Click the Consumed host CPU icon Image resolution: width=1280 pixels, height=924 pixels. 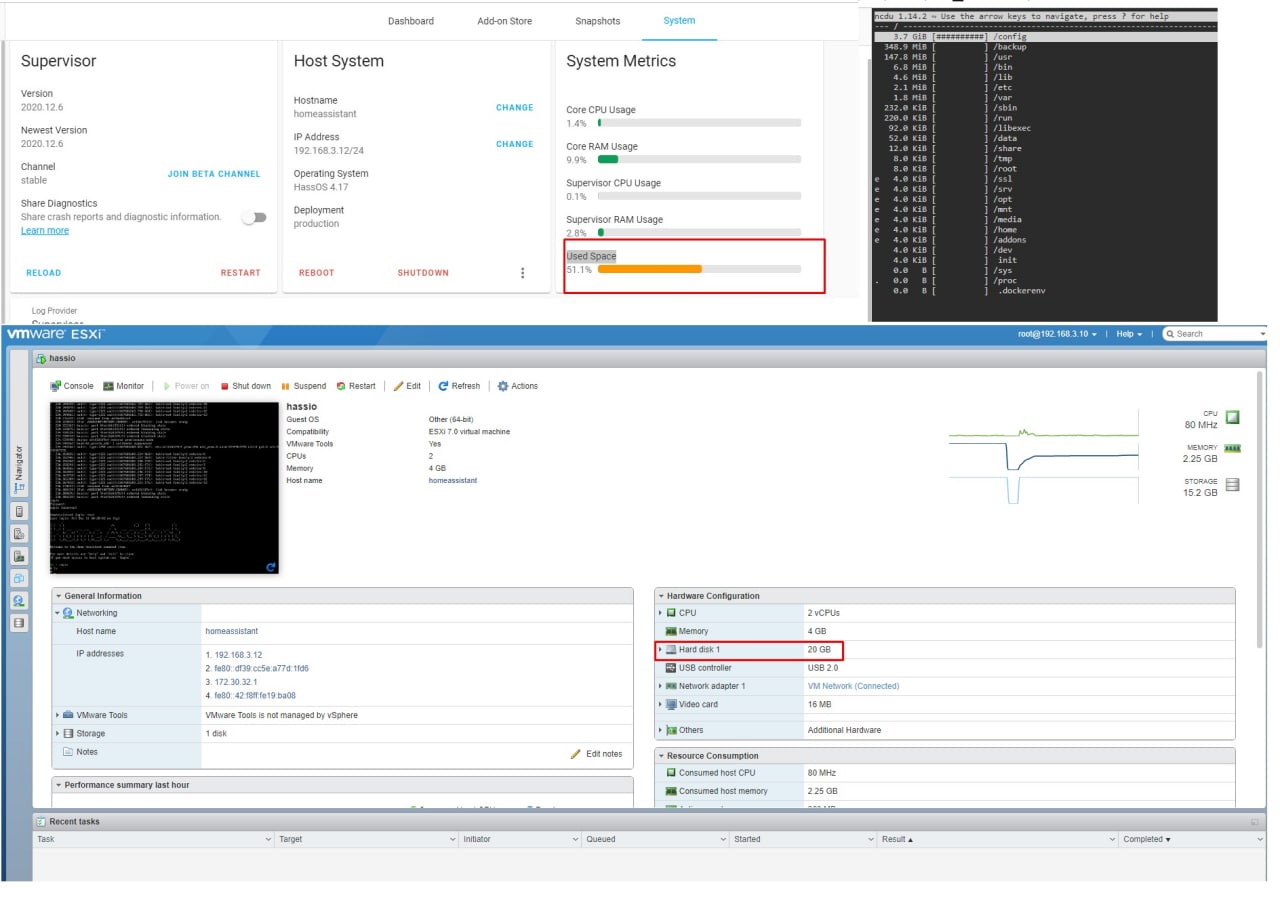pyautogui.click(x=671, y=773)
